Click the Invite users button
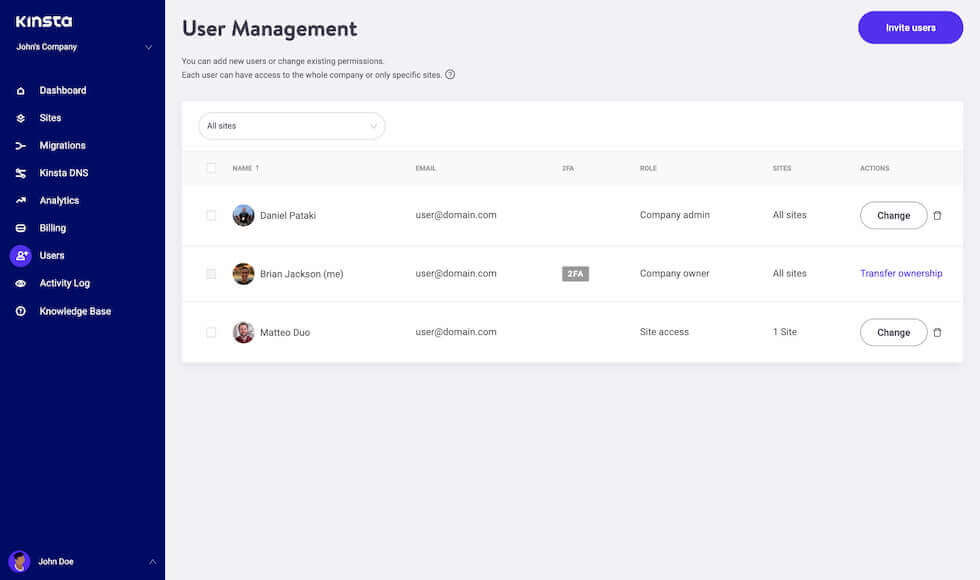 tap(909, 27)
